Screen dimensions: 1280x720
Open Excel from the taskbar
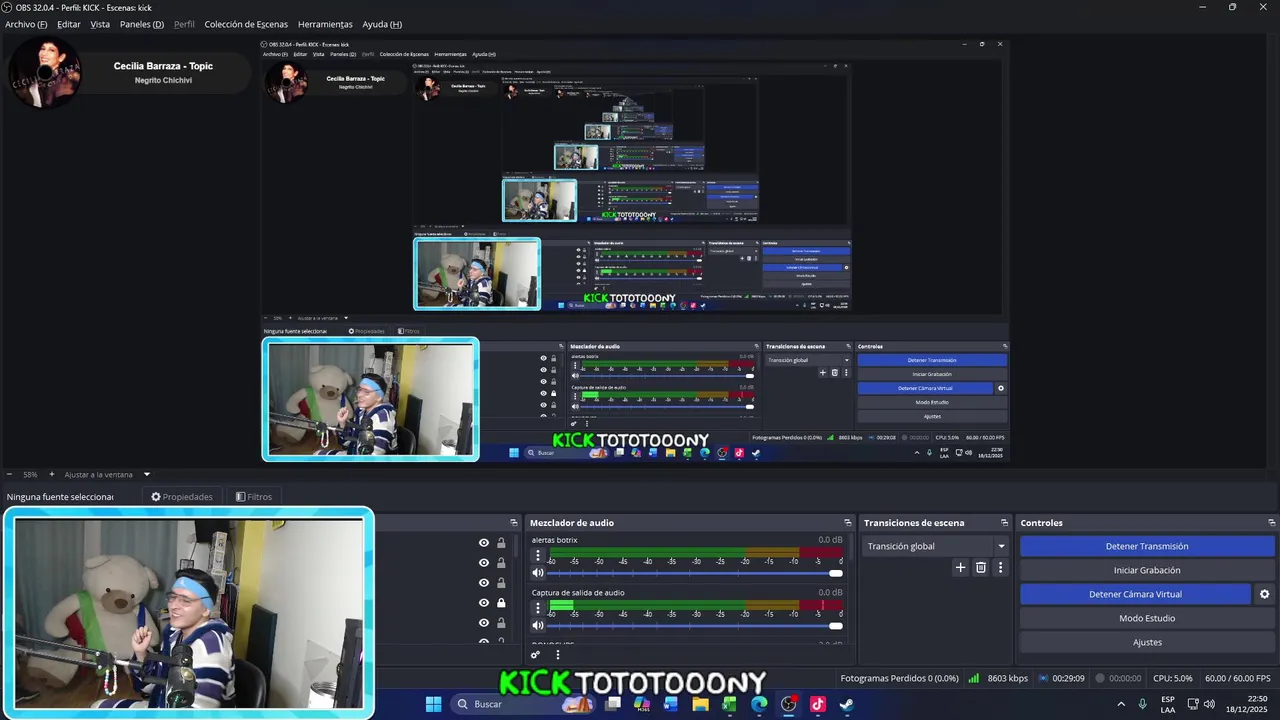coord(729,704)
